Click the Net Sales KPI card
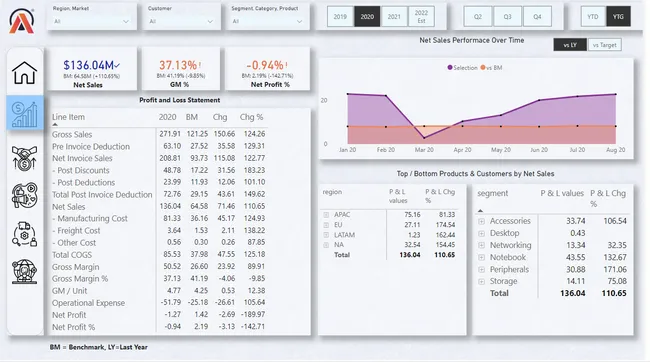 pyautogui.click(x=92, y=69)
